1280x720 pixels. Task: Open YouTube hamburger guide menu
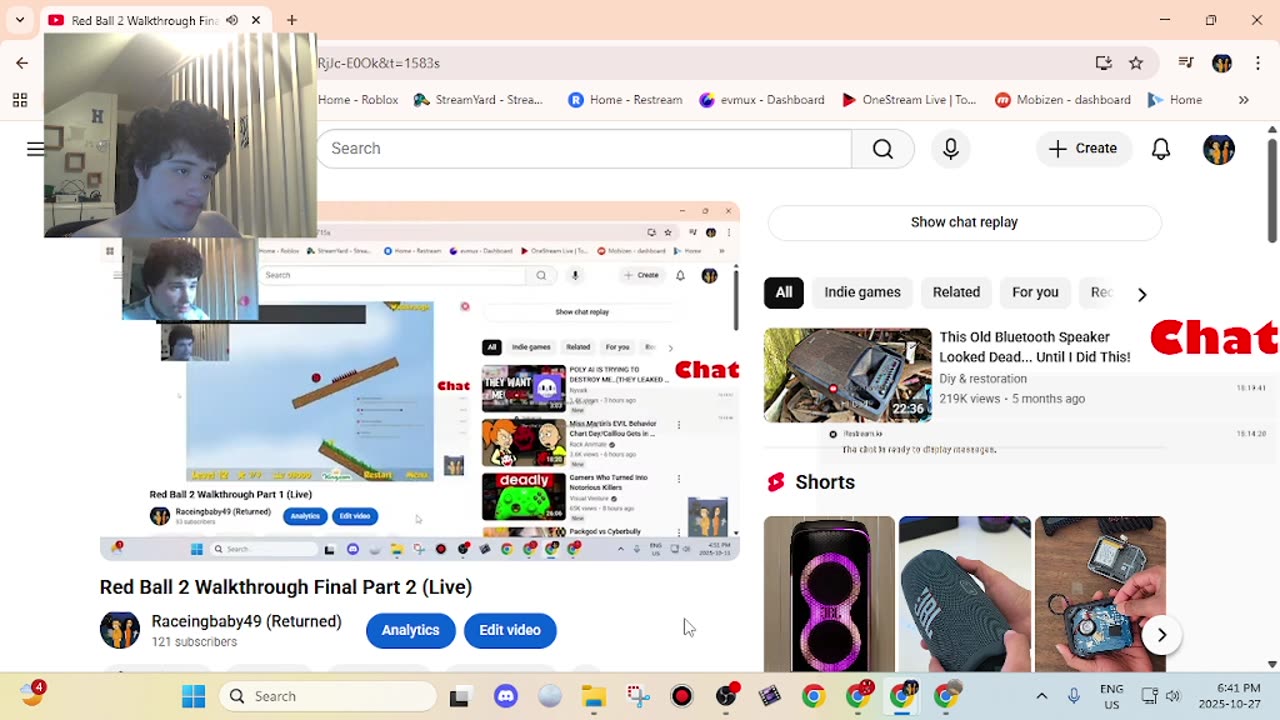35,149
